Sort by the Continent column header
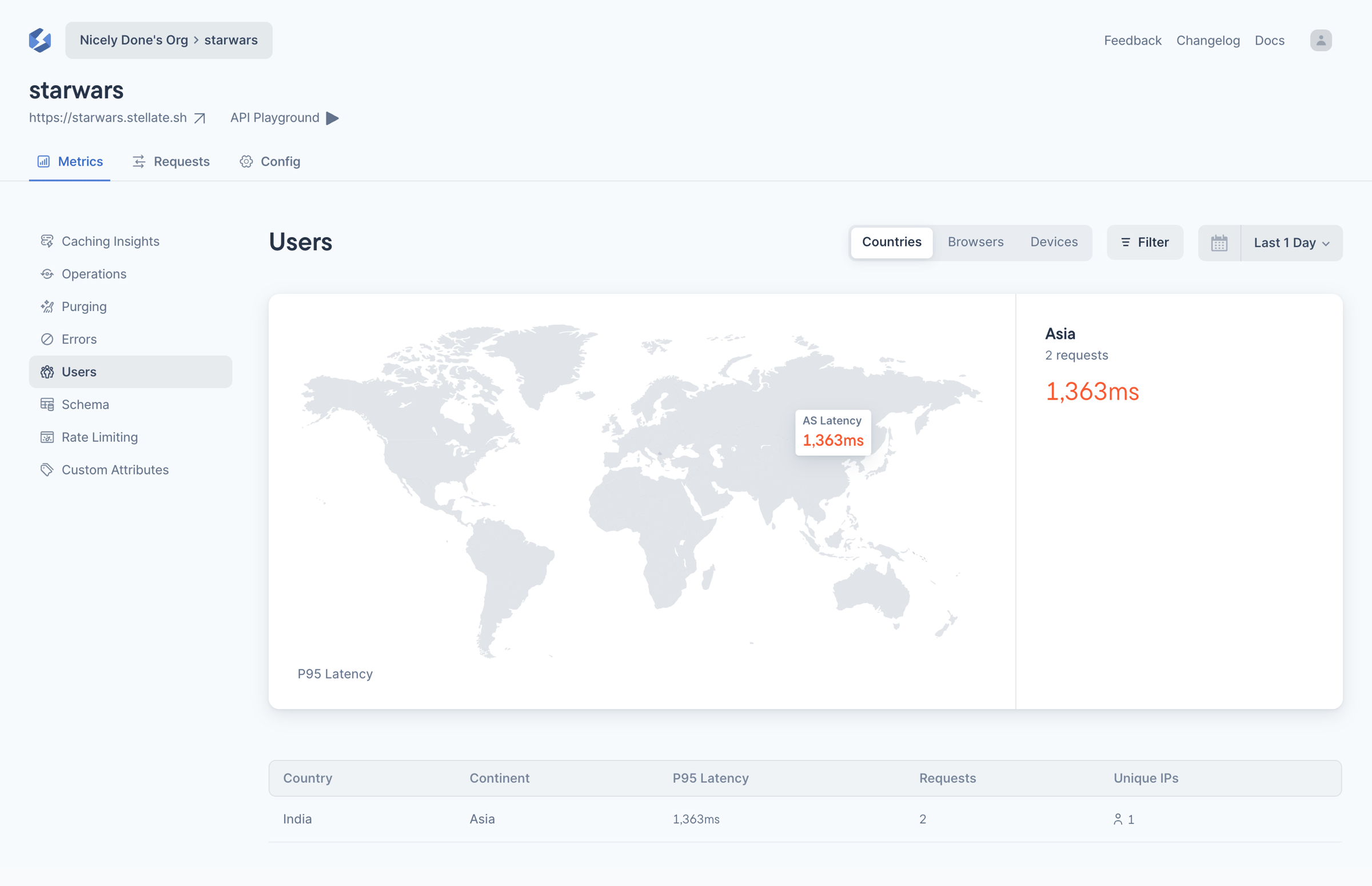This screenshot has width=1372, height=886. coord(499,779)
